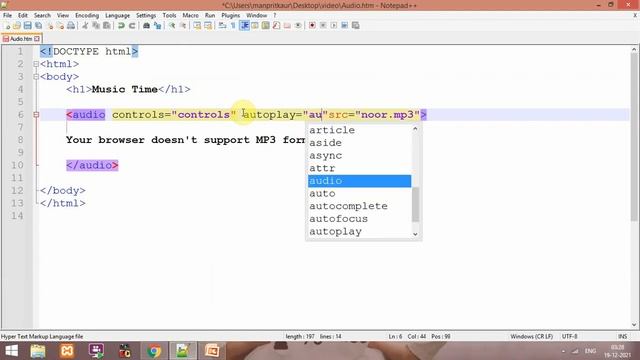Click the Open file toolbar icon
This screenshot has height=360, width=640.
(x=17, y=25)
